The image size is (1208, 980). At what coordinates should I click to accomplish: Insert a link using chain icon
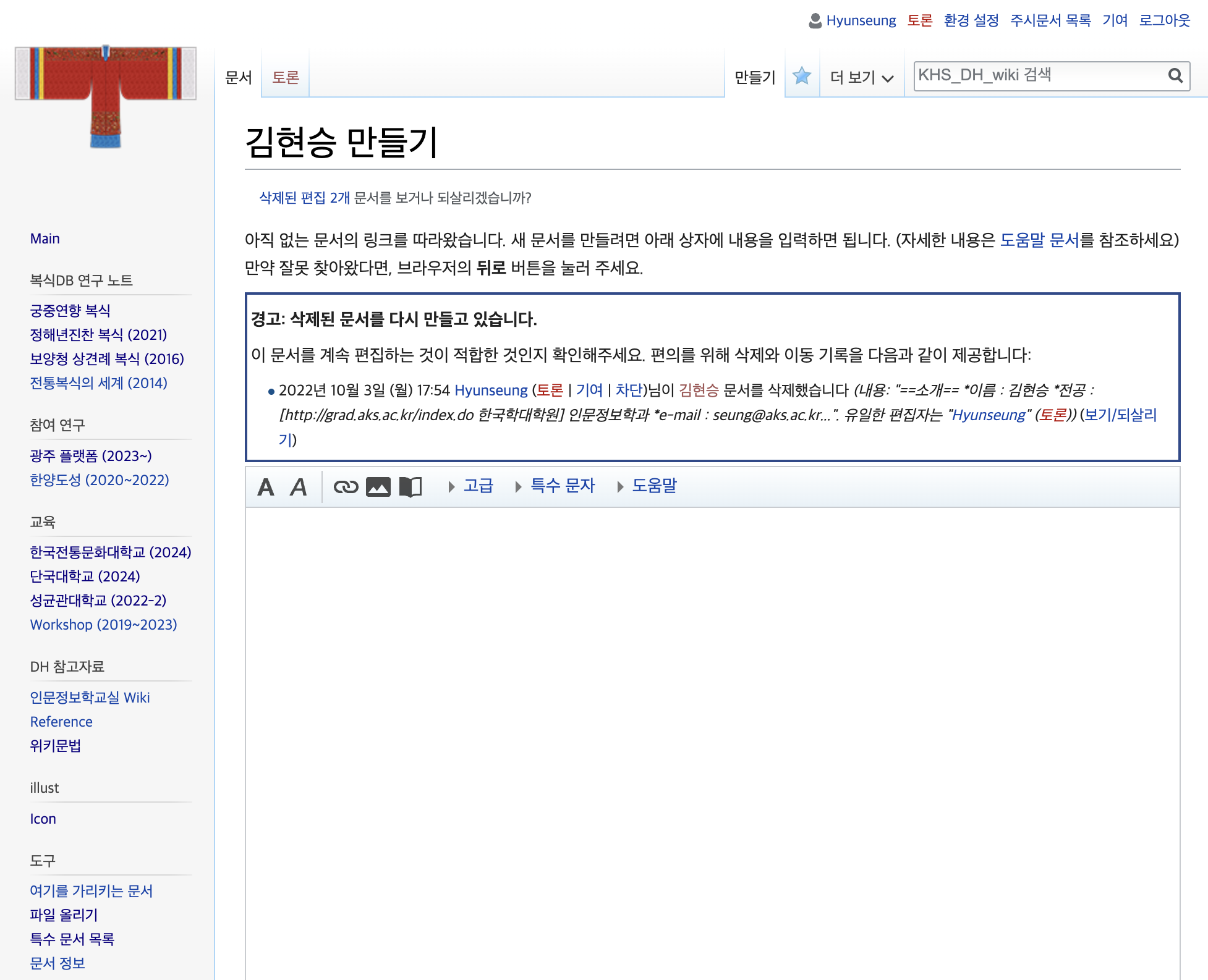pyautogui.click(x=346, y=487)
